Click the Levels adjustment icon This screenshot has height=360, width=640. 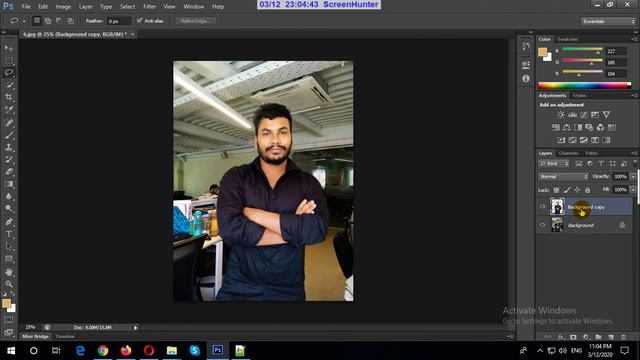click(x=573, y=115)
